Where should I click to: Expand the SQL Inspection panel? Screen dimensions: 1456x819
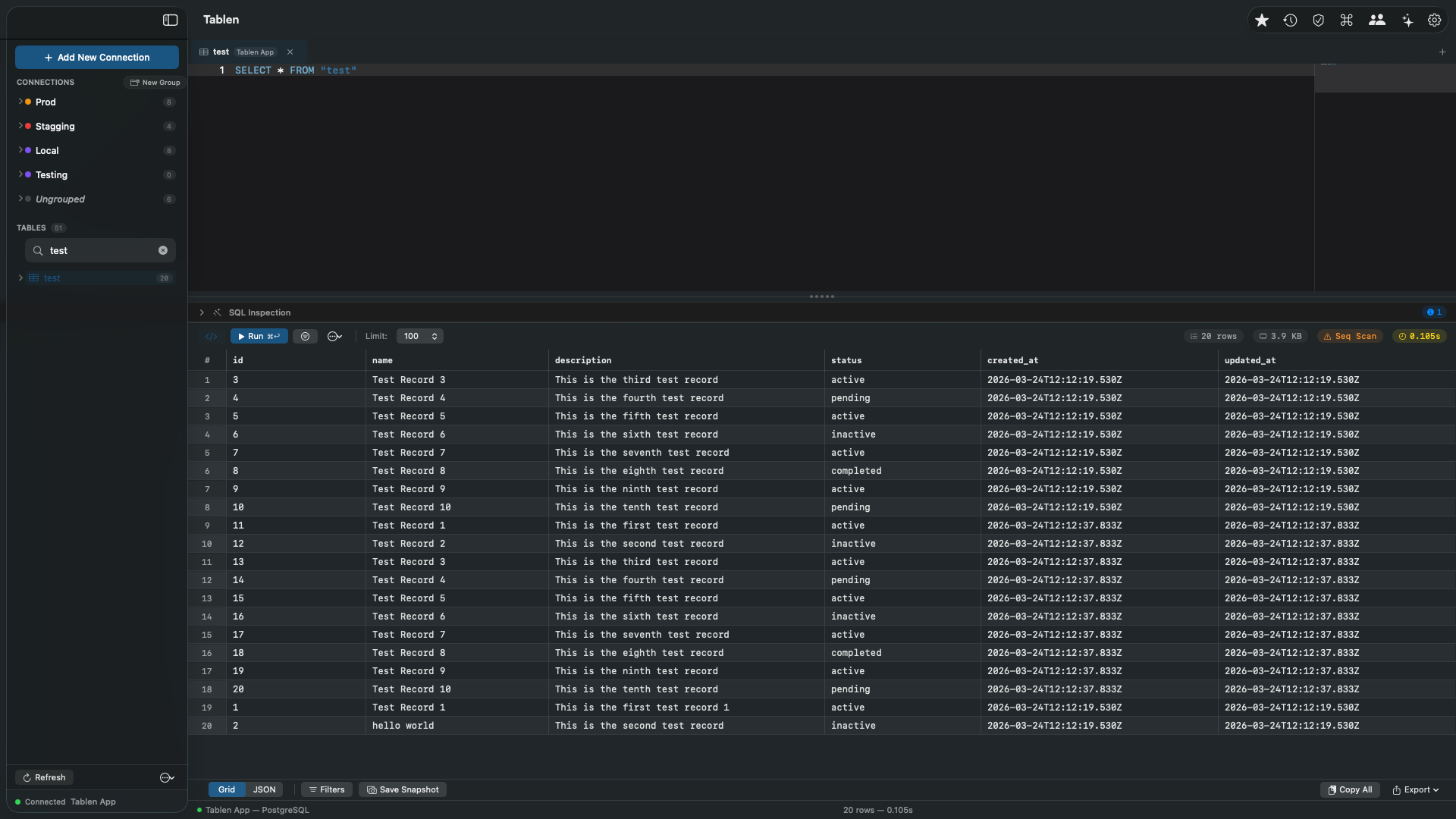tap(202, 312)
